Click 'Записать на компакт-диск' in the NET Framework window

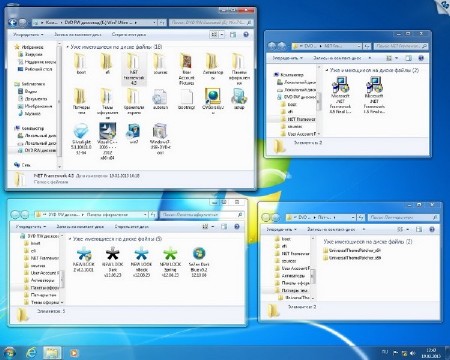pos(337,58)
